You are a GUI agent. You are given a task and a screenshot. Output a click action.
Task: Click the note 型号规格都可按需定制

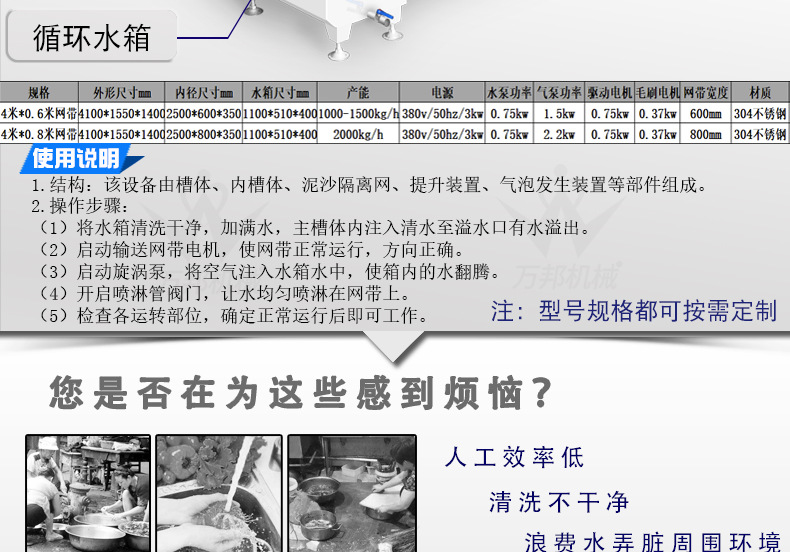[633, 311]
